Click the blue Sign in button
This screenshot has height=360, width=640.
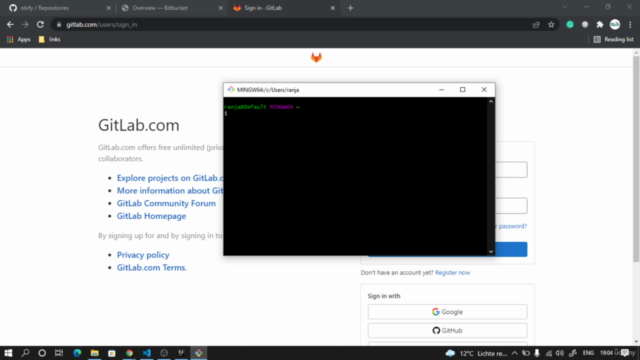(x=511, y=249)
